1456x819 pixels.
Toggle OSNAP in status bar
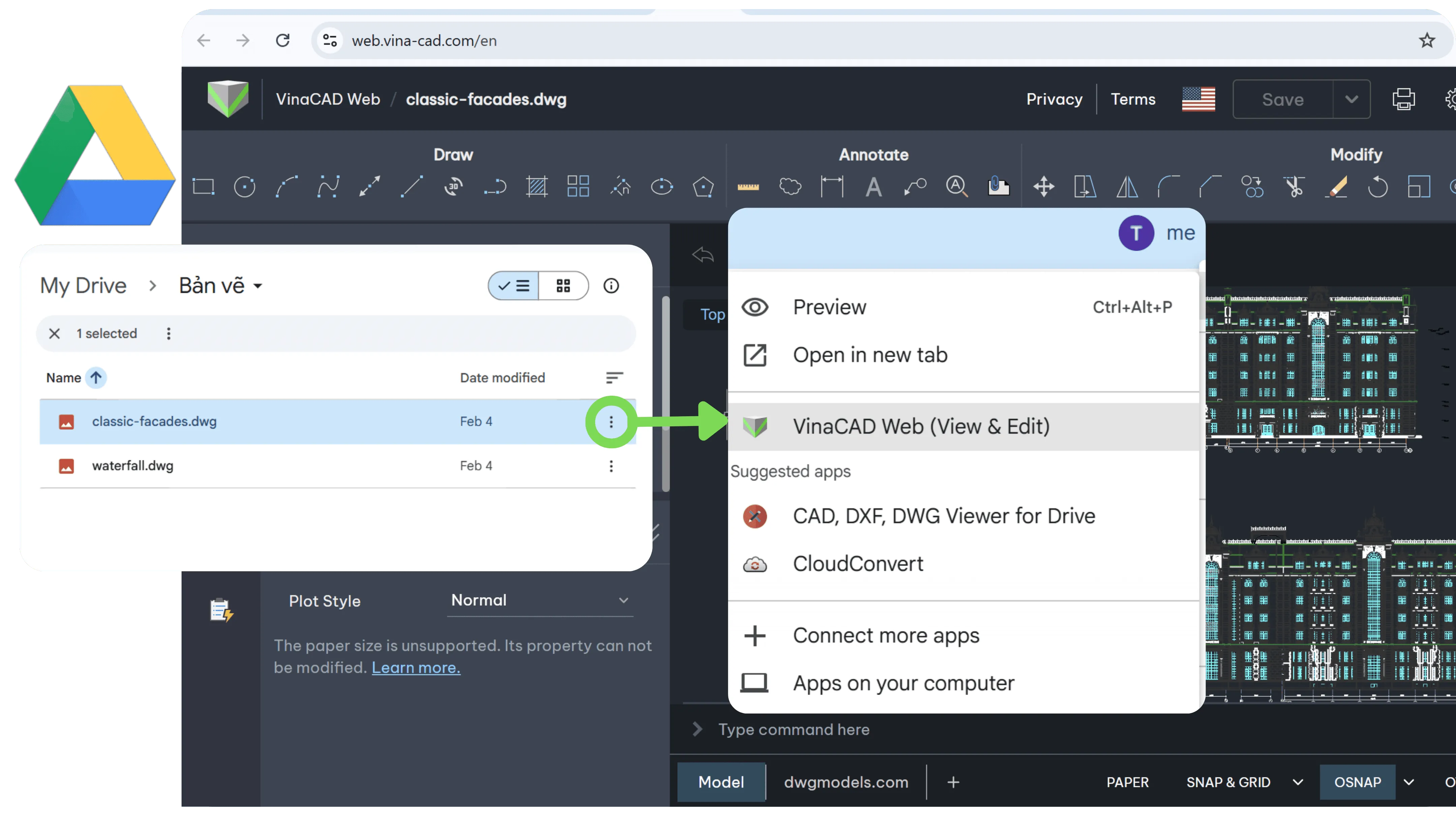tap(1358, 782)
